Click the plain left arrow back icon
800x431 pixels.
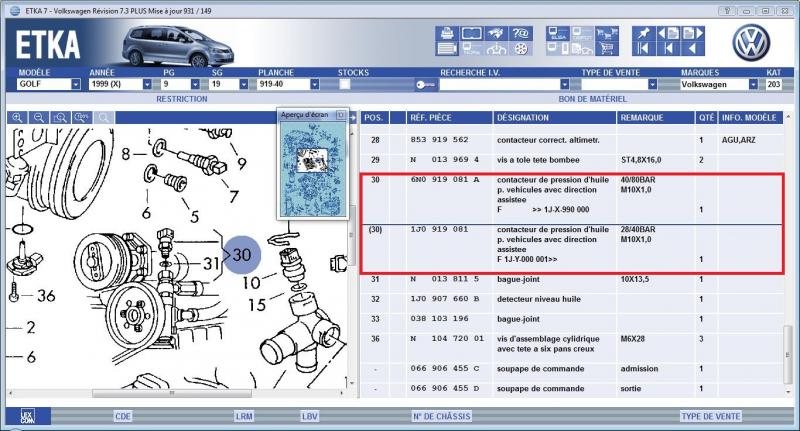pos(693,49)
